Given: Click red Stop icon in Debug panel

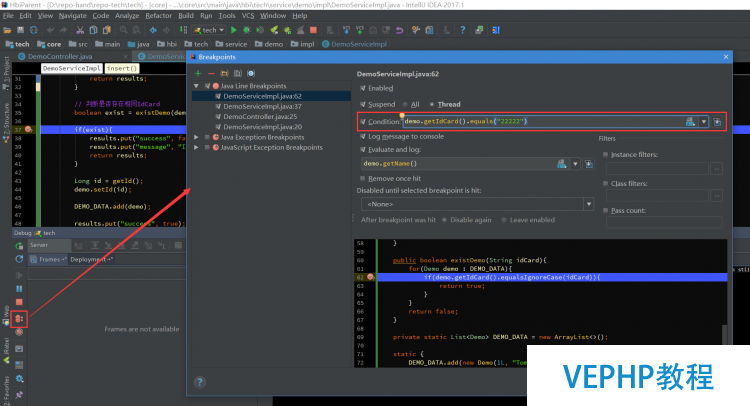Looking at the screenshot, I should [x=19, y=302].
